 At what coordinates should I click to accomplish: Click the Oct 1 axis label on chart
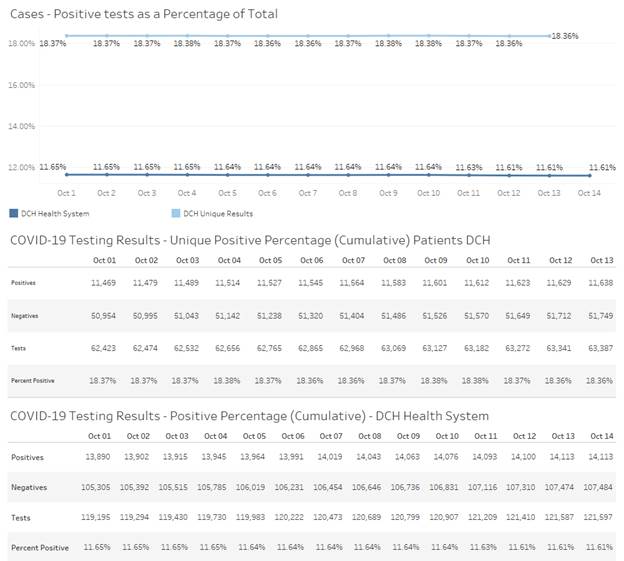67,192
